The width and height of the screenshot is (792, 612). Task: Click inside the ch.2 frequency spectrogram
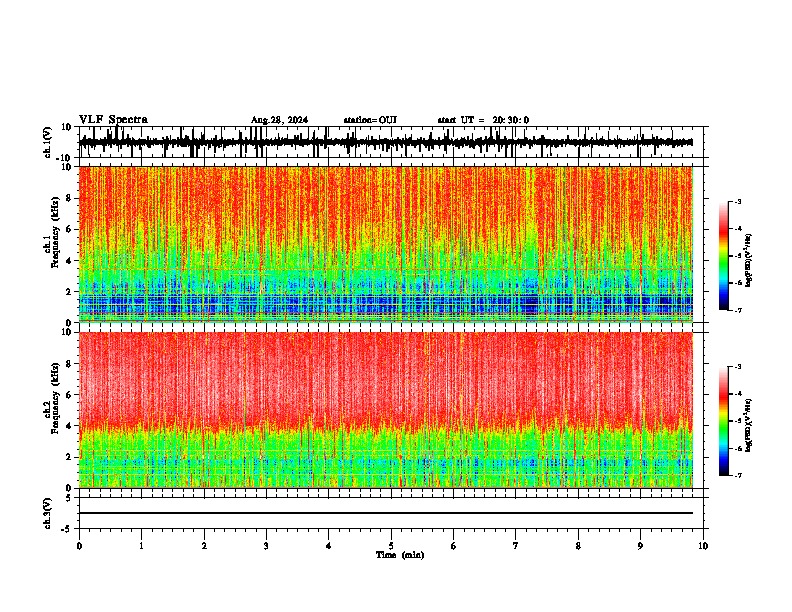386,410
